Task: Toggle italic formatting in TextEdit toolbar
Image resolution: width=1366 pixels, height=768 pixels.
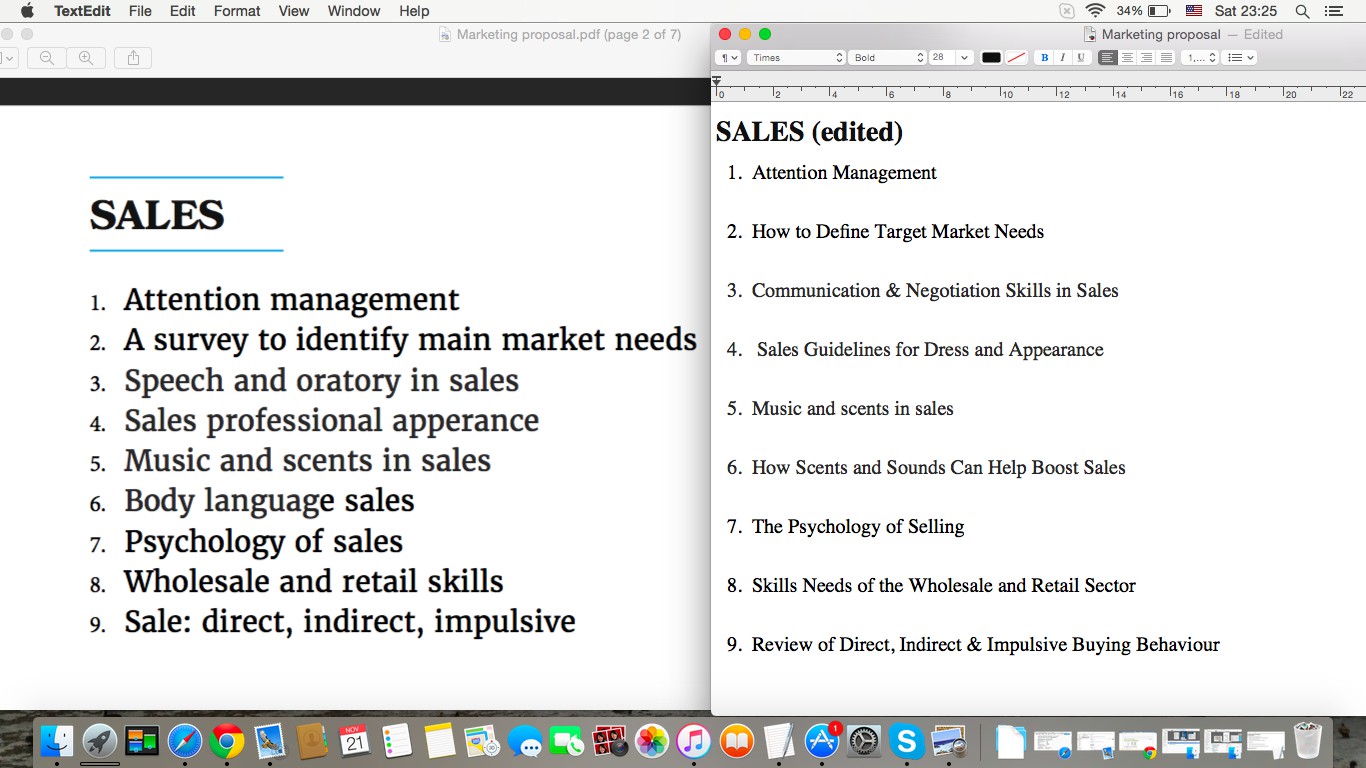Action: (1063, 58)
